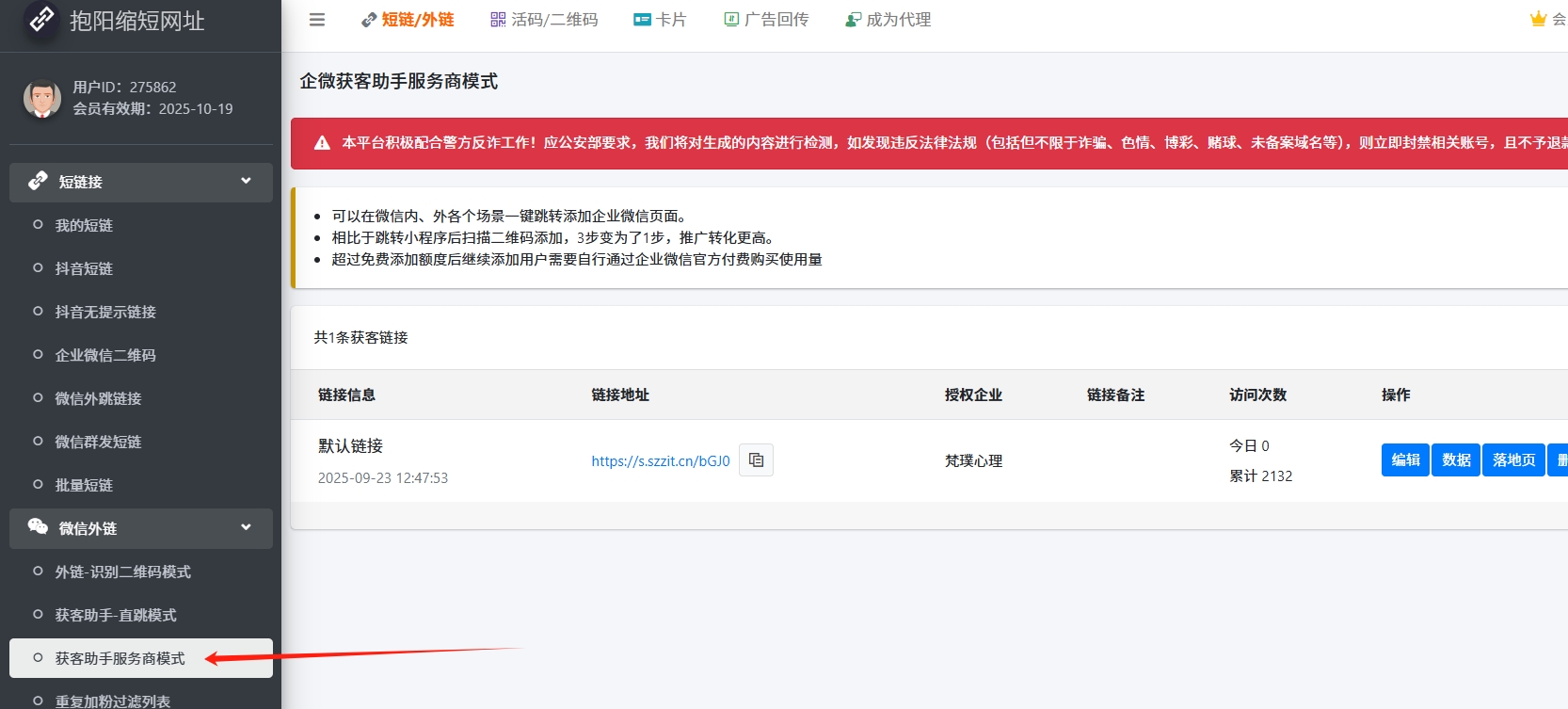Image resolution: width=1568 pixels, height=709 pixels.
Task: Click the crown membership icon
Action: click(1538, 20)
